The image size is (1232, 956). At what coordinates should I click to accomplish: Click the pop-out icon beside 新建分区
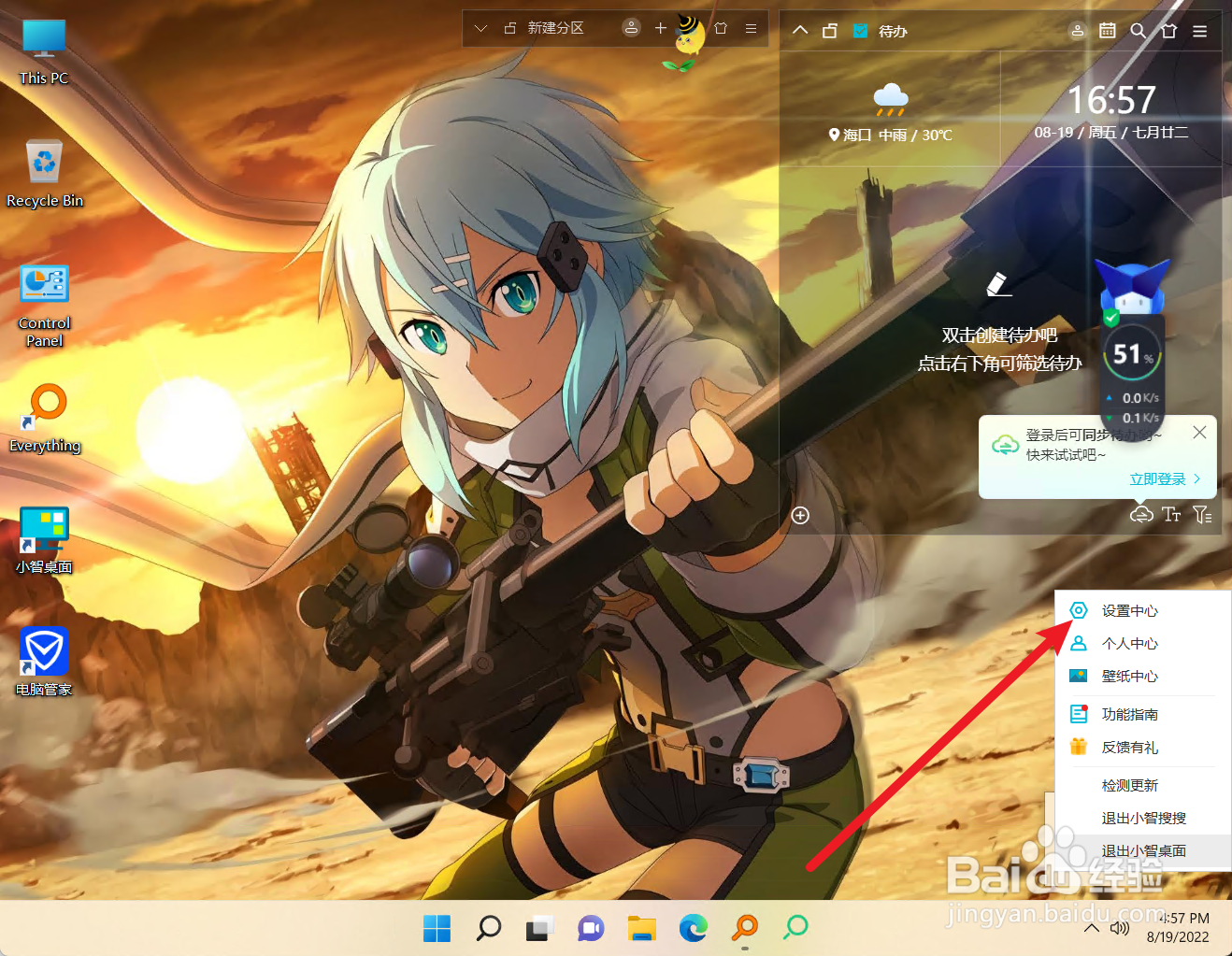tap(510, 28)
